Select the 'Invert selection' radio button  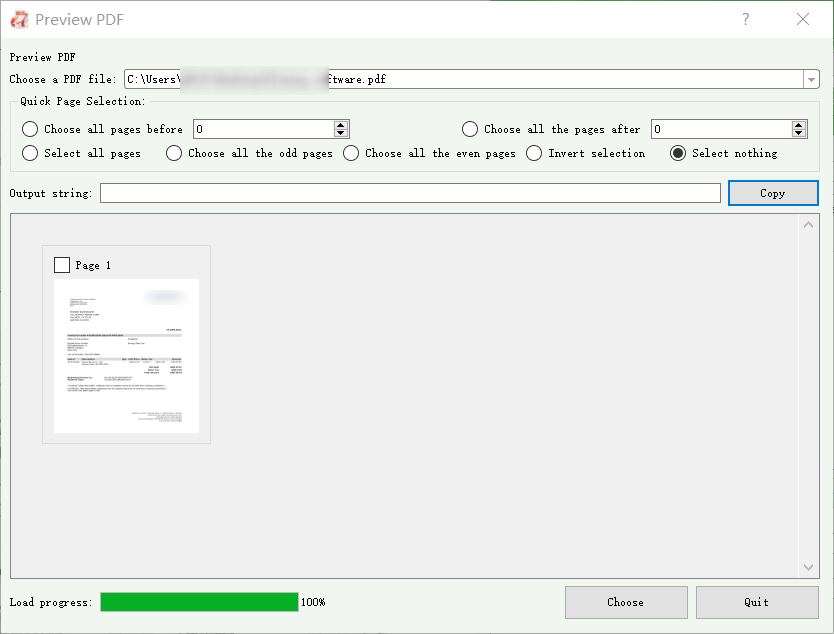[534, 153]
